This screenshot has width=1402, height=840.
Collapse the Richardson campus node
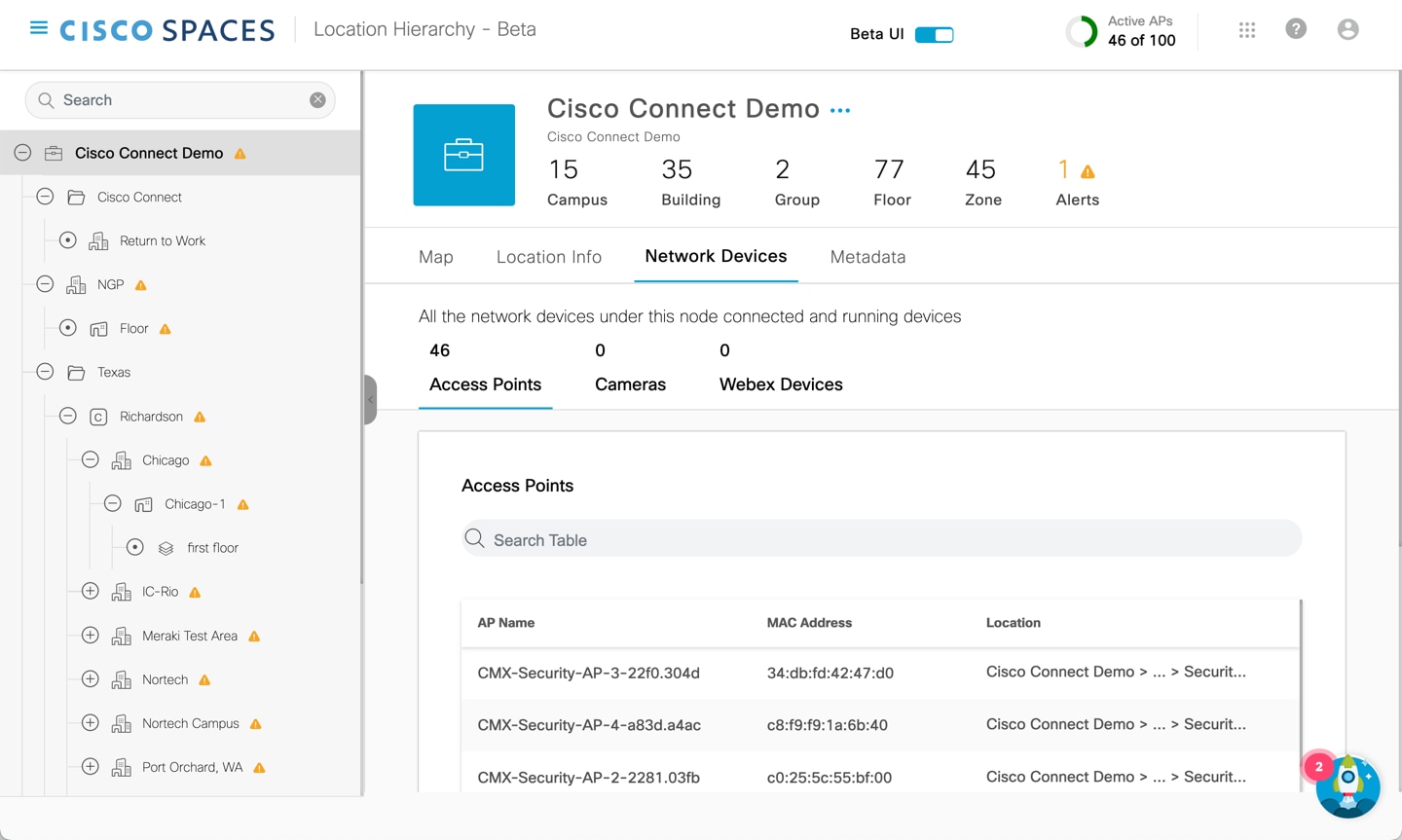click(x=67, y=416)
